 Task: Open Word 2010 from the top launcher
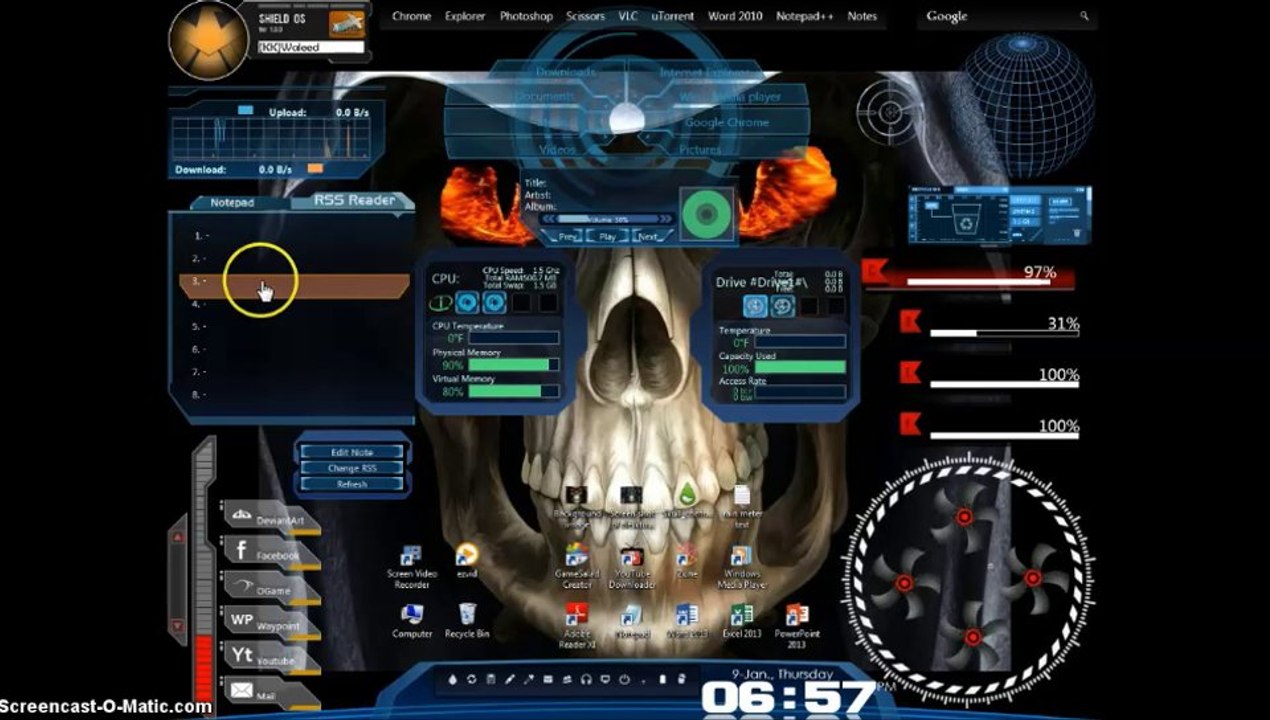coord(736,16)
